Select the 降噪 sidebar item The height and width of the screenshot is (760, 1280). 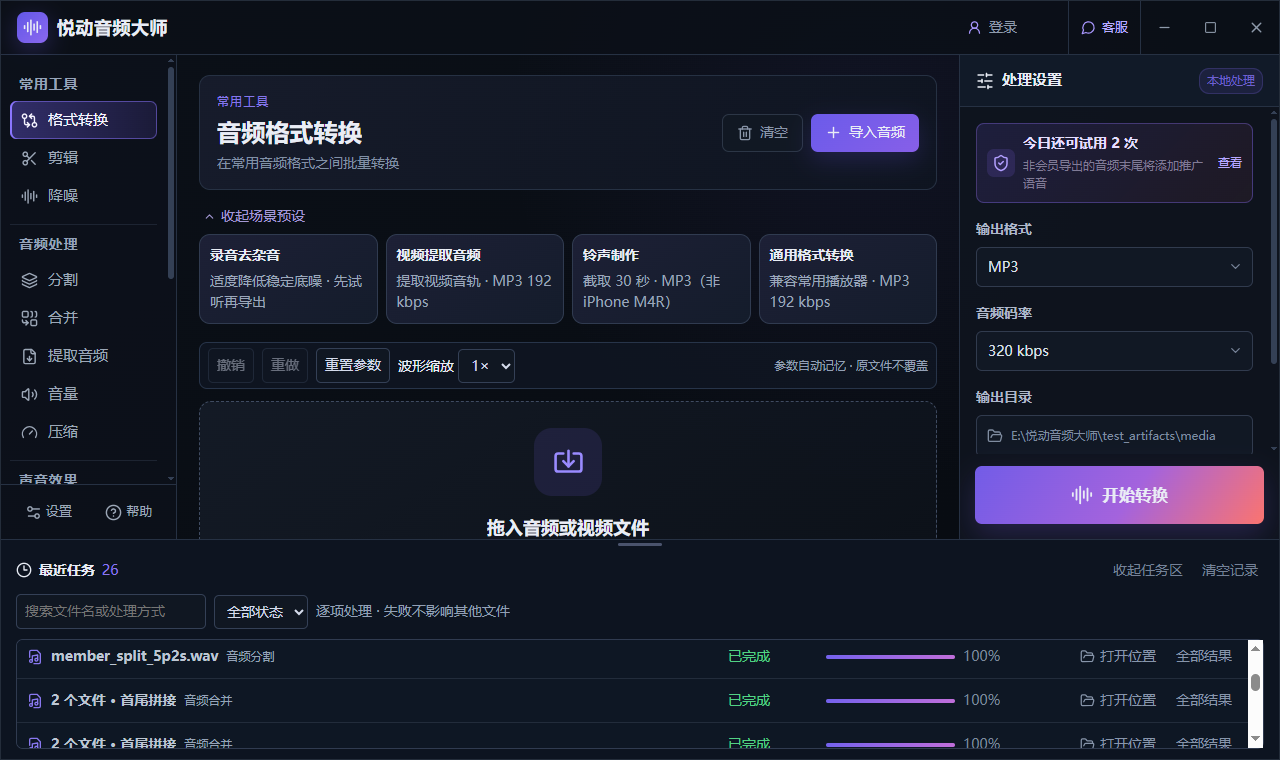coord(84,196)
